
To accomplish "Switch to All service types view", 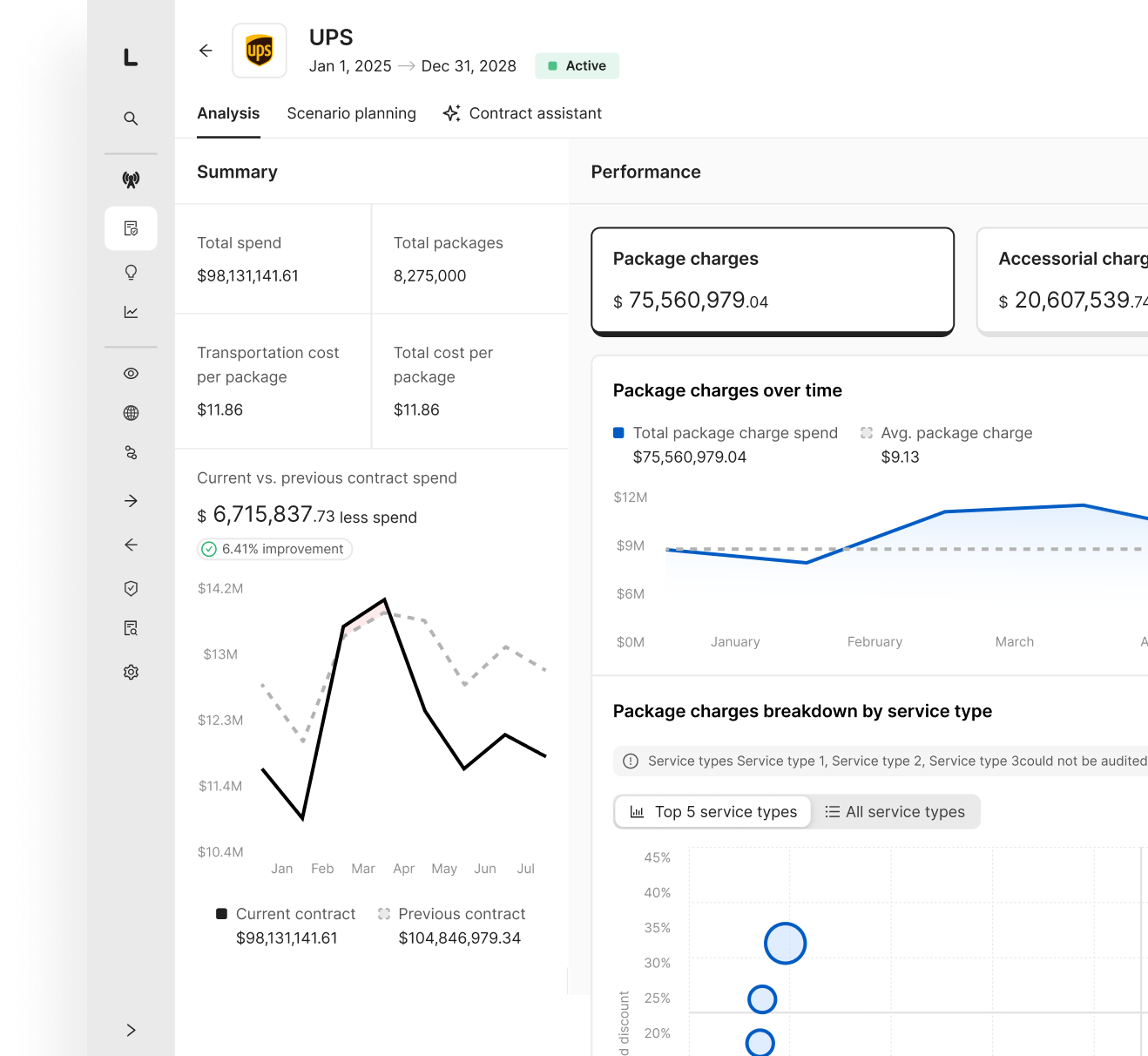I will [895, 812].
